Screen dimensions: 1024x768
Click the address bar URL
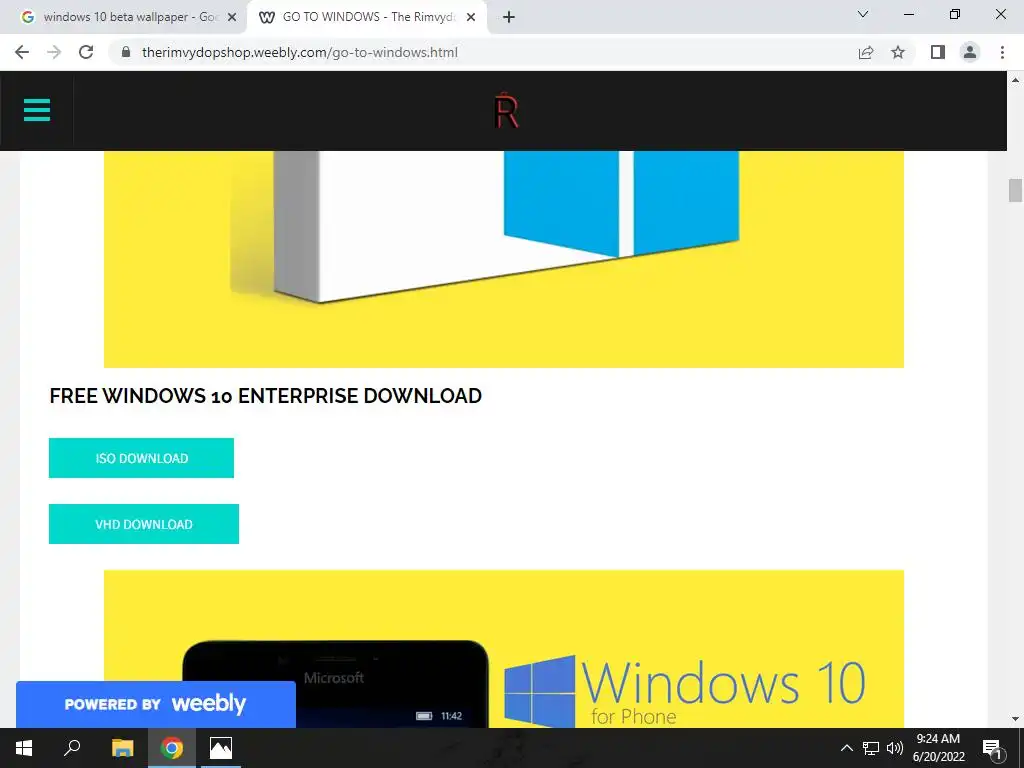pos(300,52)
